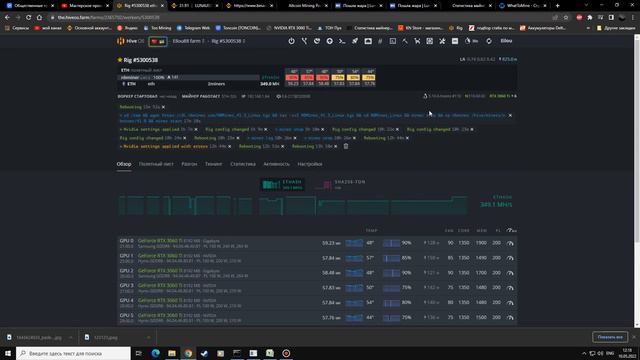This screenshot has width=640, height=360.
Task: Open overclock gauge icon for GPU 2
Action: (510, 273)
